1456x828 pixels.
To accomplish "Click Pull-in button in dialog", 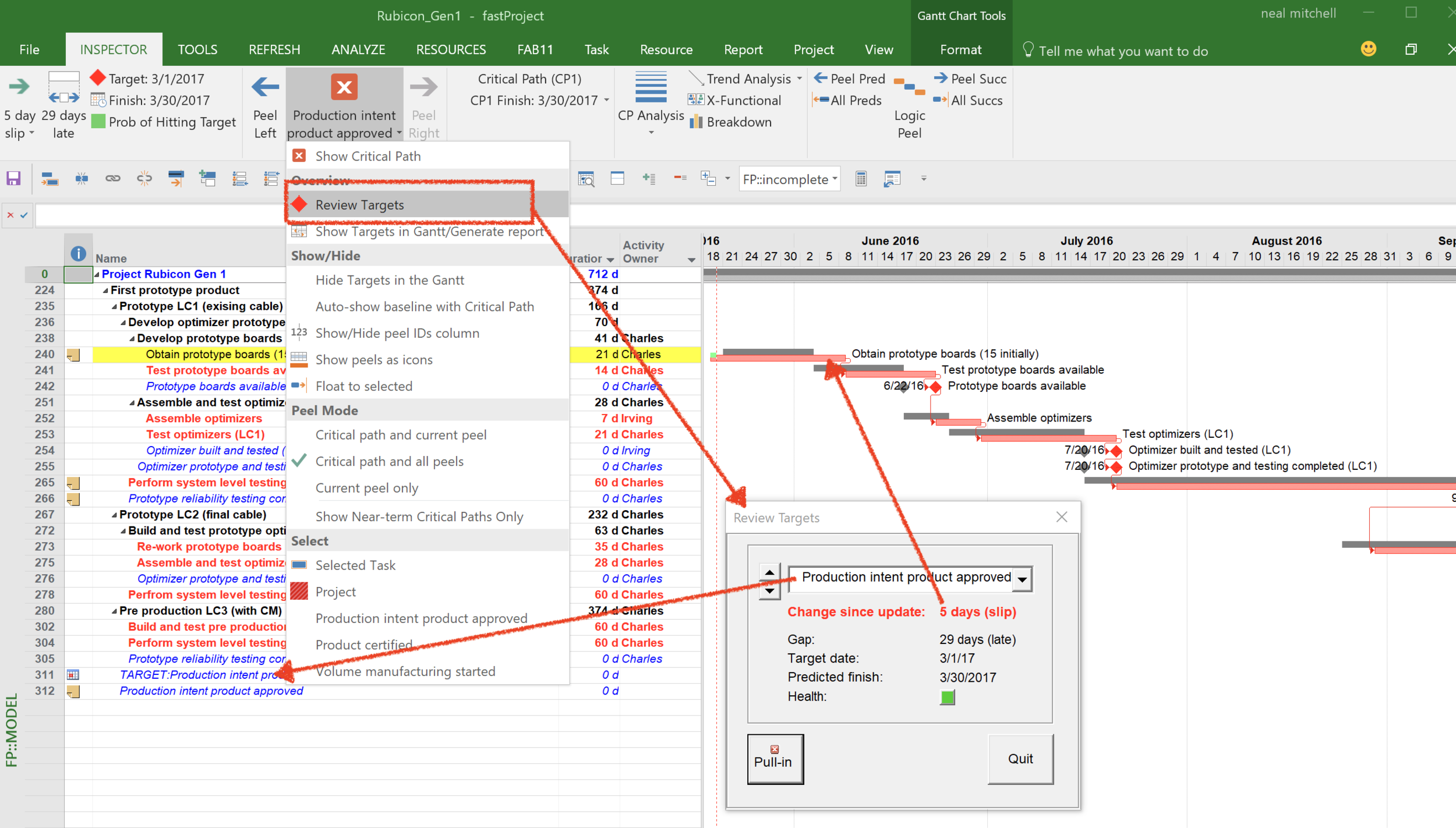I will point(775,759).
